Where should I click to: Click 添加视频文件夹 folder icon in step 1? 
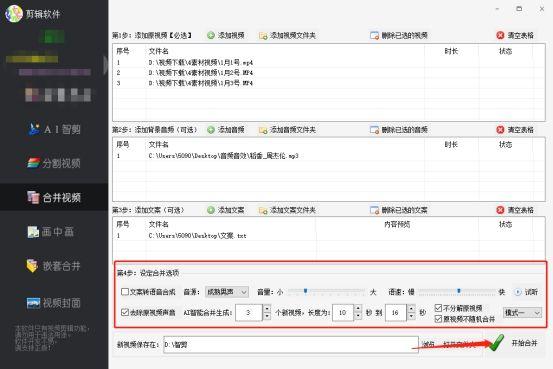click(263, 36)
